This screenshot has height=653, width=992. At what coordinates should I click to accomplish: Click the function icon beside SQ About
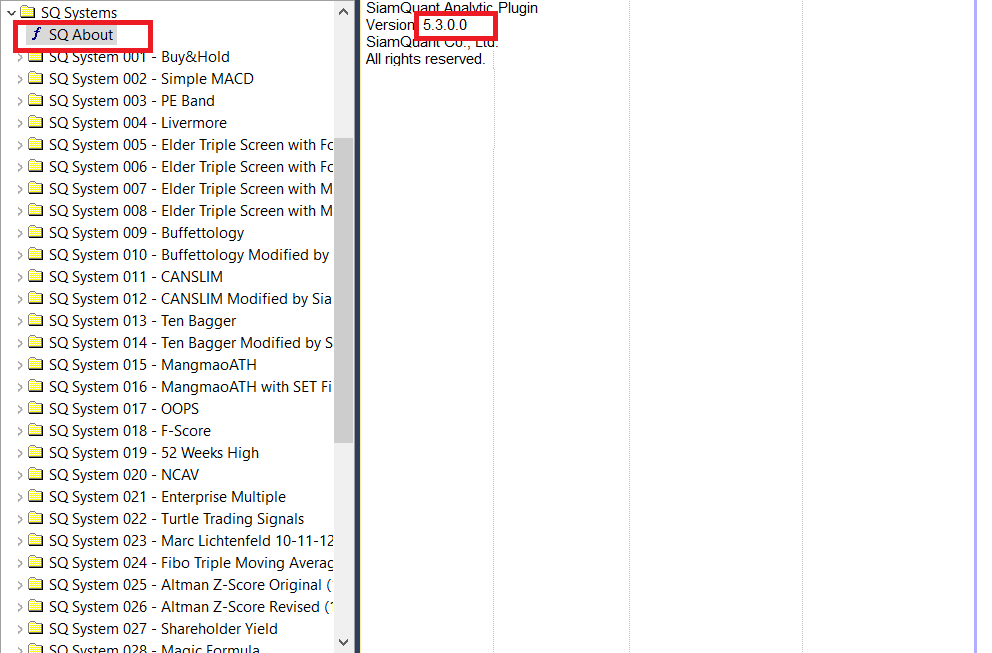tap(37, 35)
